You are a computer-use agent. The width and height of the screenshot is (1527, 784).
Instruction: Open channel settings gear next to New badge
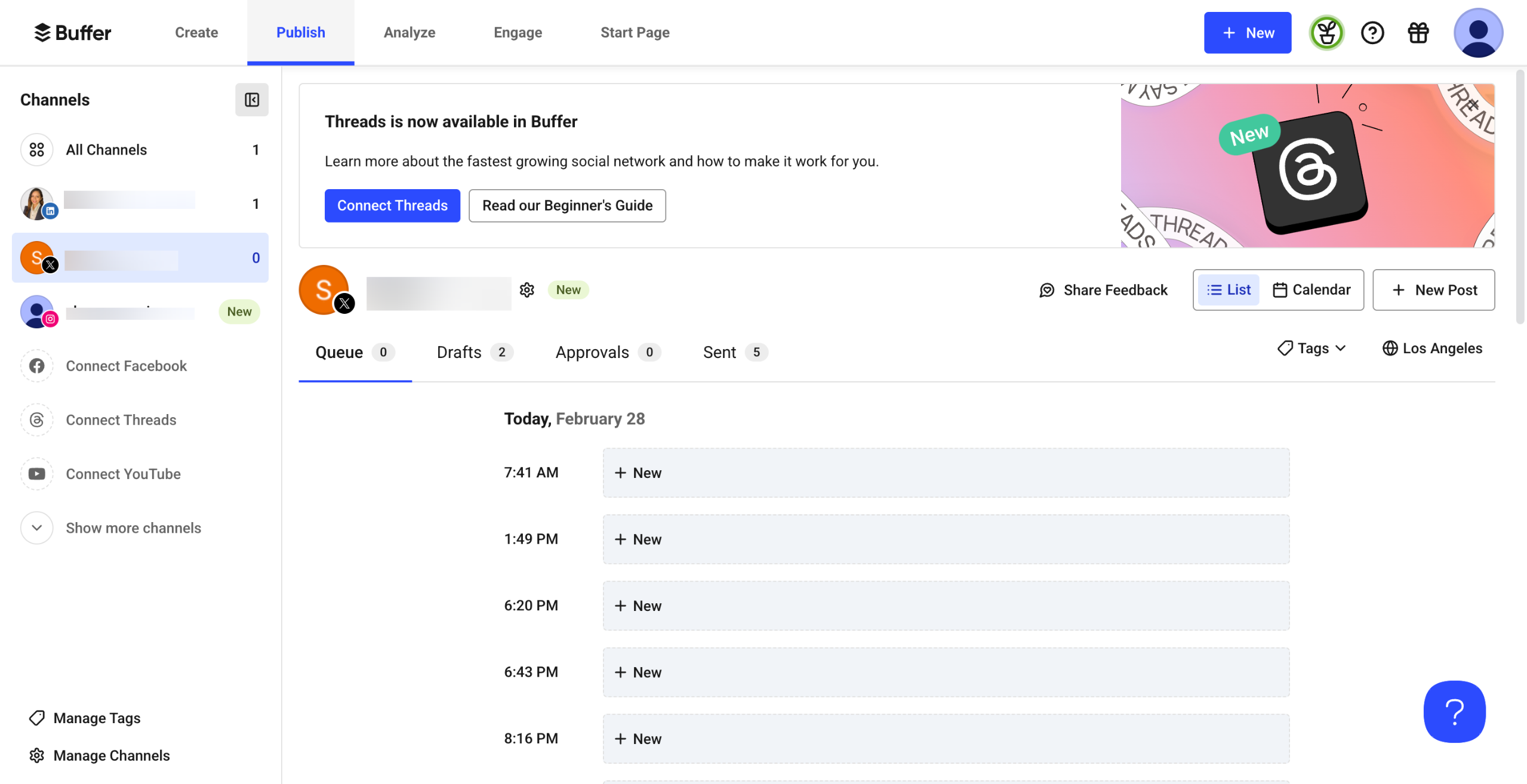pos(527,290)
